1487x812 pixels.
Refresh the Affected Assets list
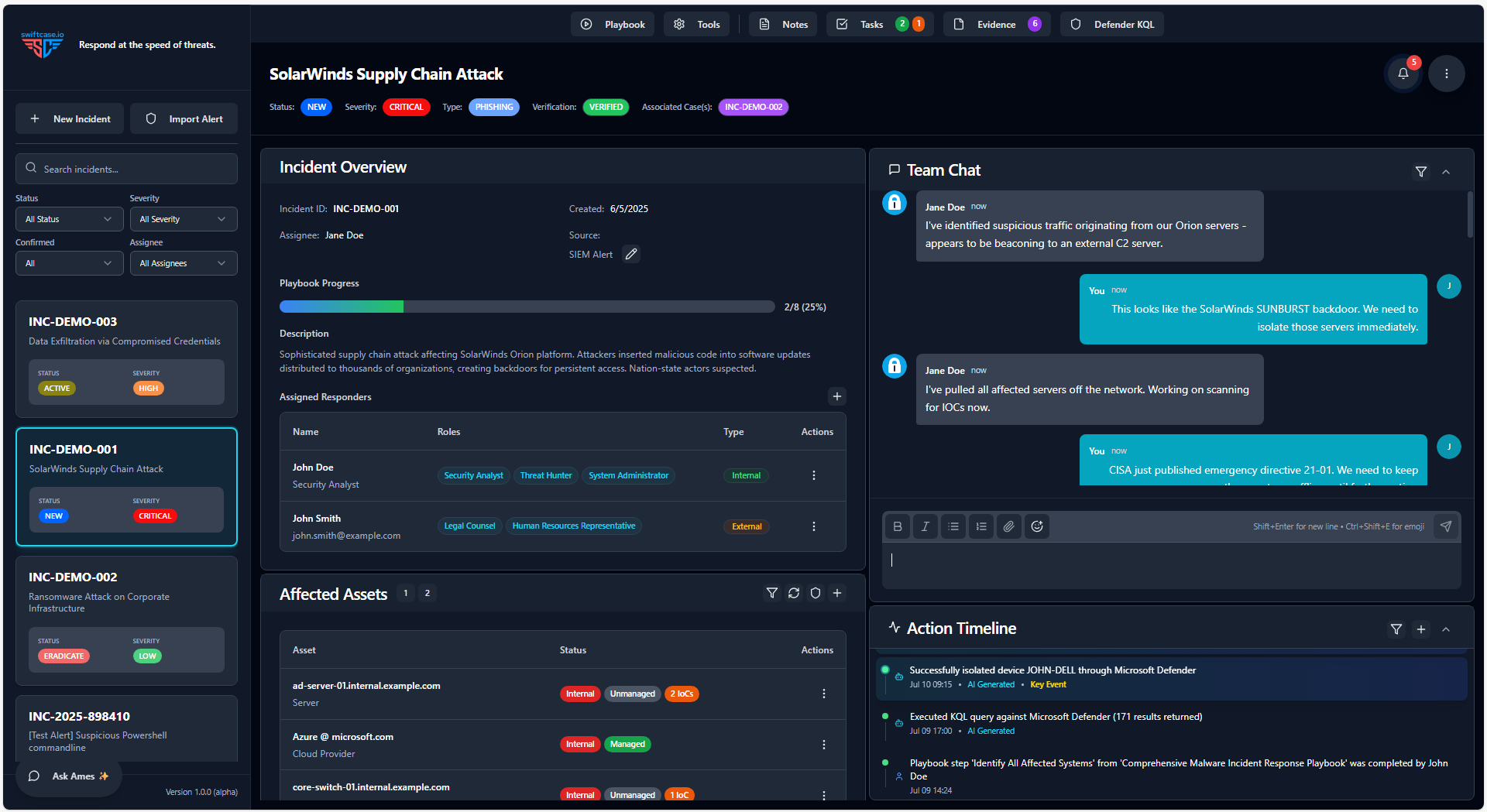[793, 593]
